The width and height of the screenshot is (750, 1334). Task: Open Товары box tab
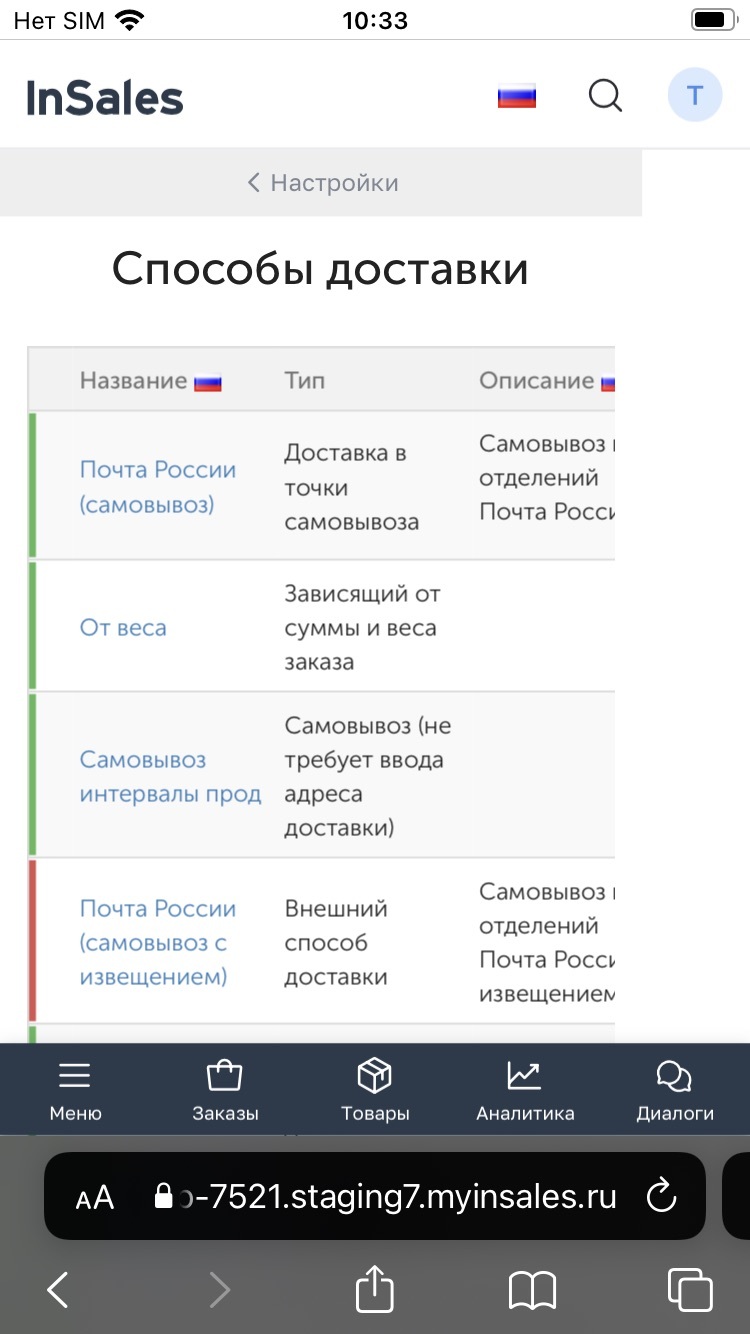375,1090
